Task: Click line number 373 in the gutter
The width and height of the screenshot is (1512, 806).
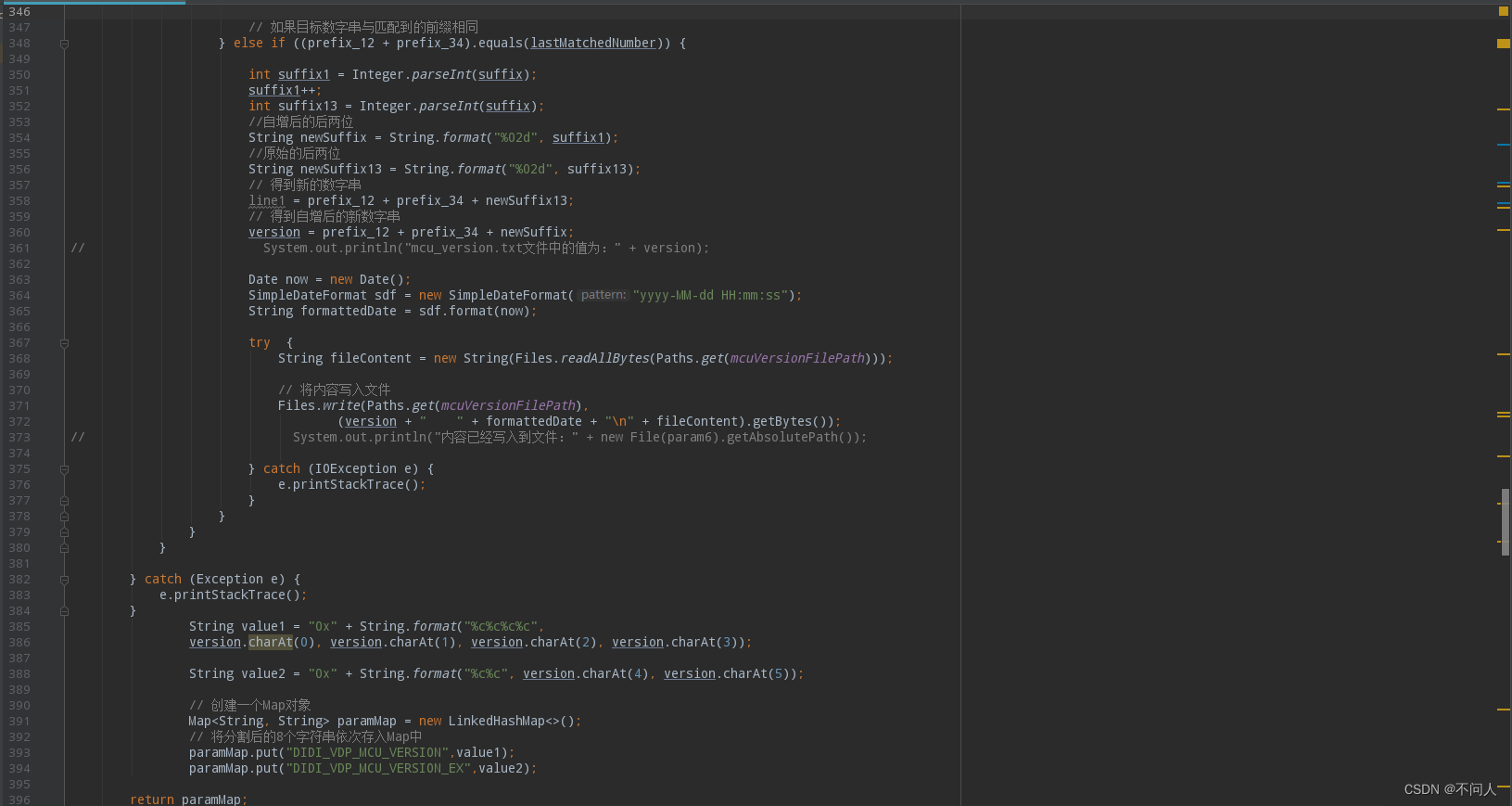Action: coord(19,438)
